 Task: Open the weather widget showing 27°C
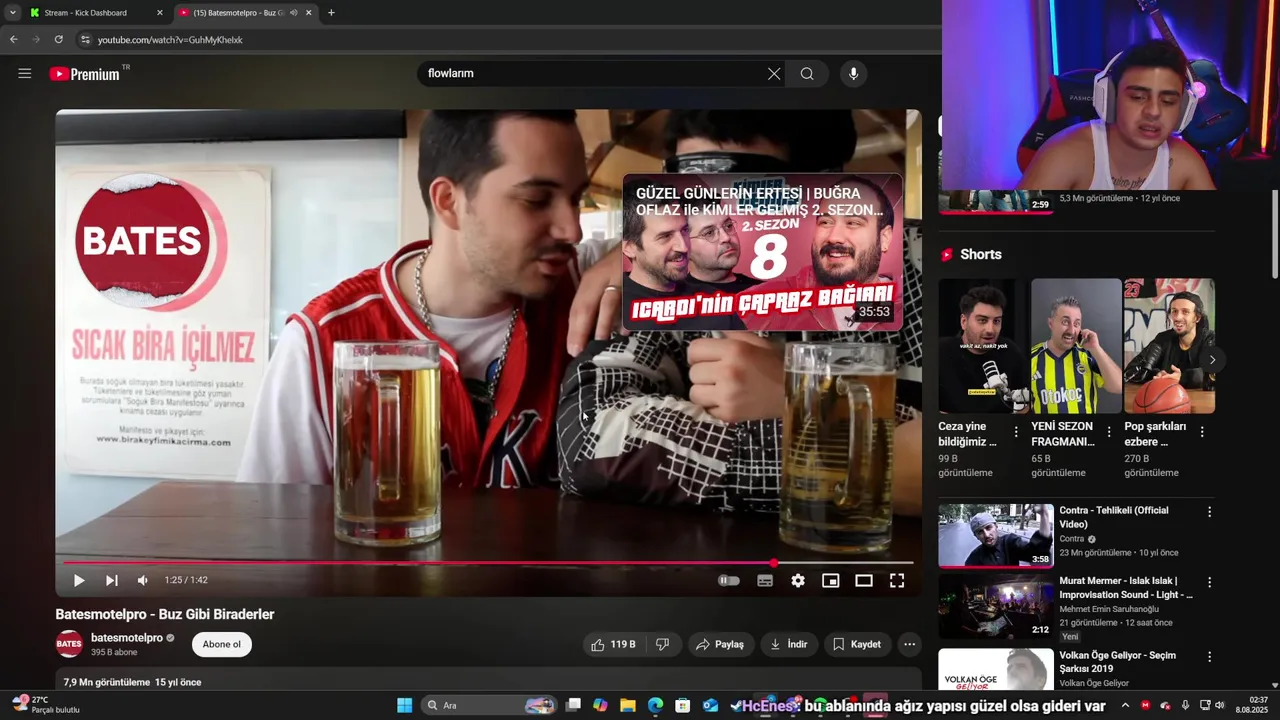[x=46, y=705]
